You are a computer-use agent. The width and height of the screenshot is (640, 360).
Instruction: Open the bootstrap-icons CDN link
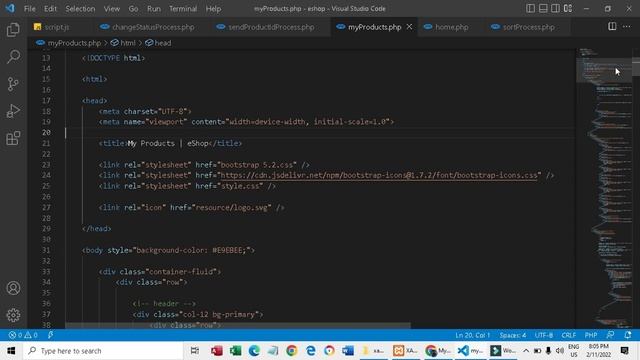[x=379, y=176]
